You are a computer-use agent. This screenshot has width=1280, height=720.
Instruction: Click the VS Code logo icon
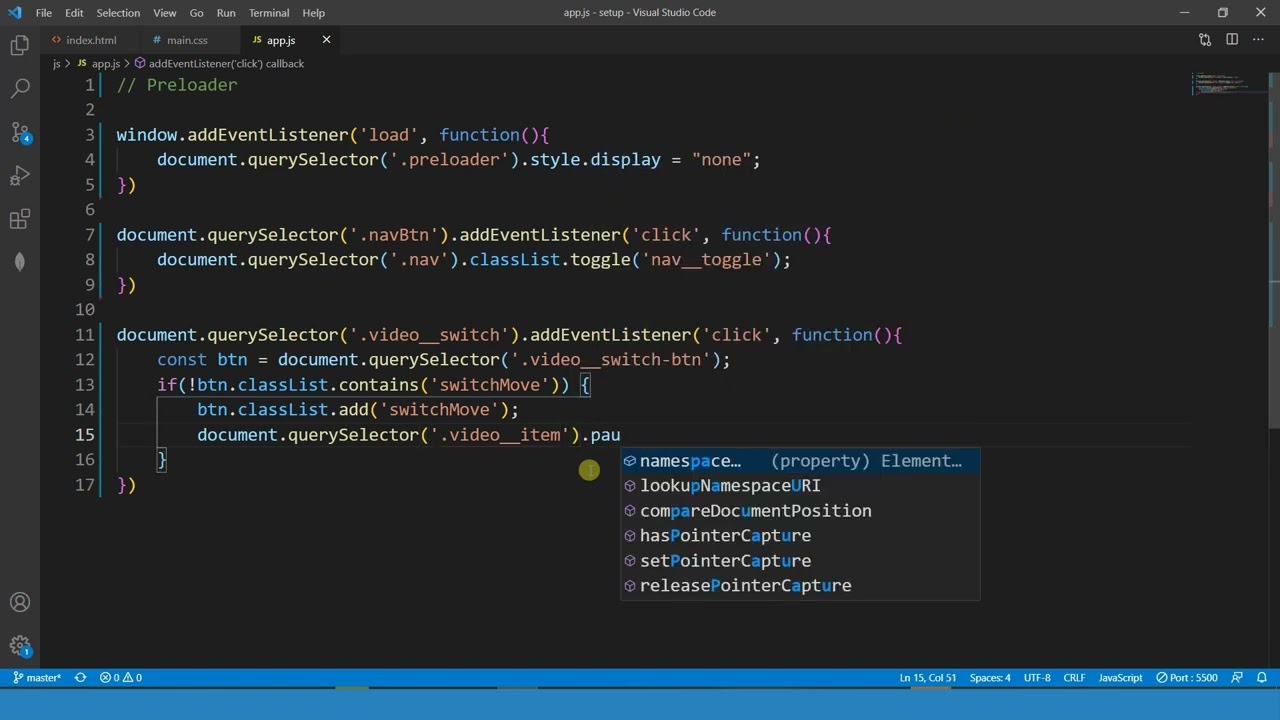point(14,13)
